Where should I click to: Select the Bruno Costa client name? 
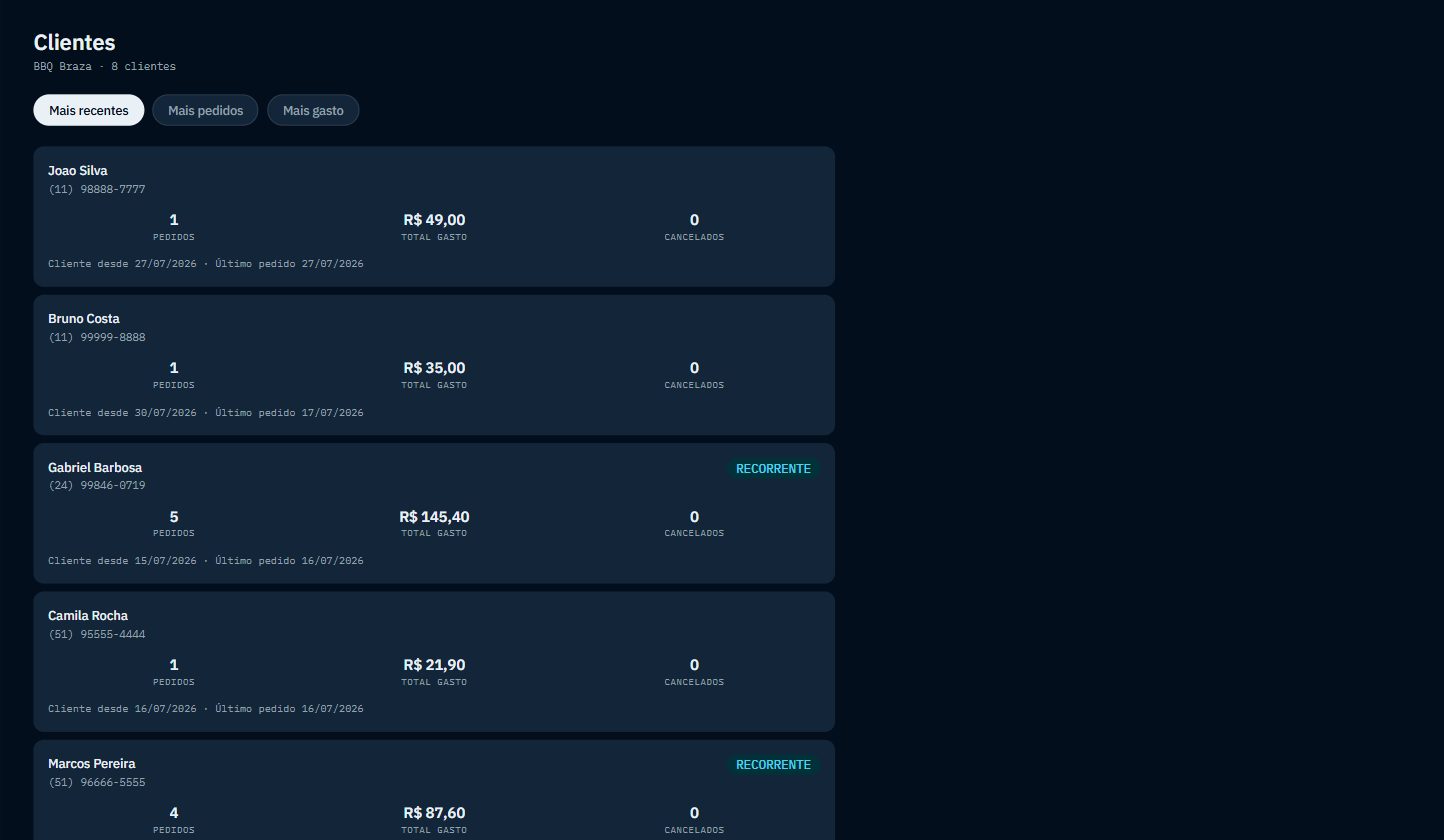(x=84, y=319)
